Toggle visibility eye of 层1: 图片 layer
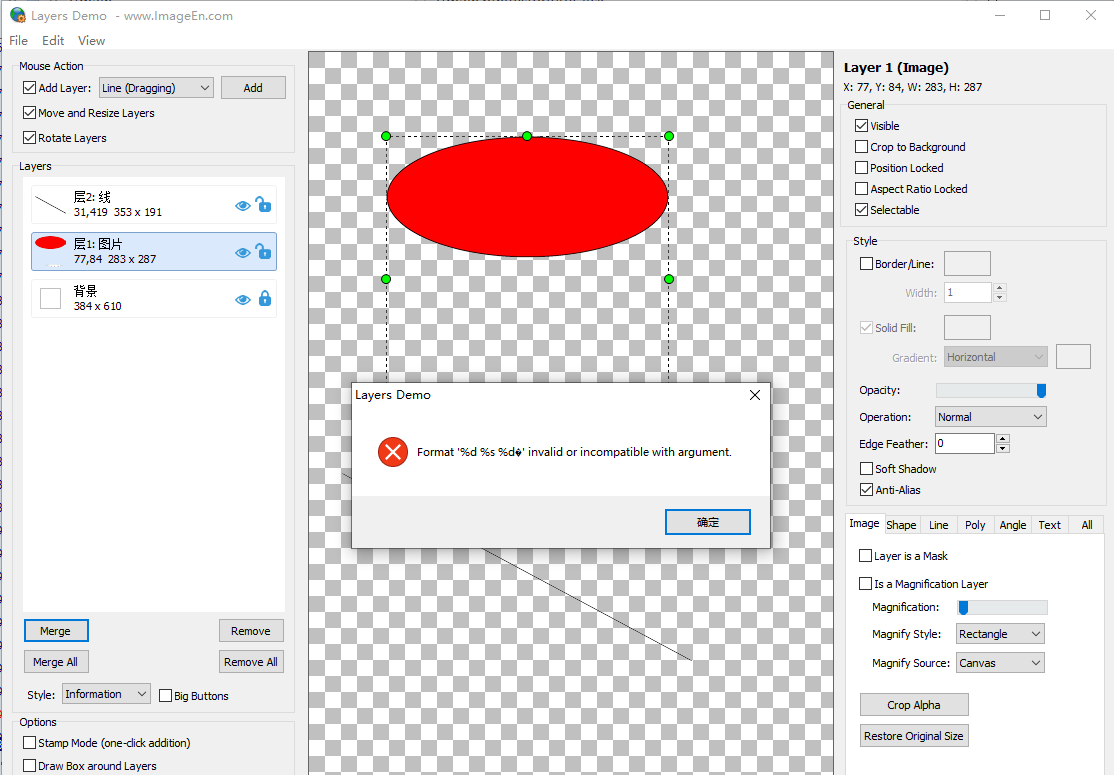The width and height of the screenshot is (1114, 775). pyautogui.click(x=242, y=252)
